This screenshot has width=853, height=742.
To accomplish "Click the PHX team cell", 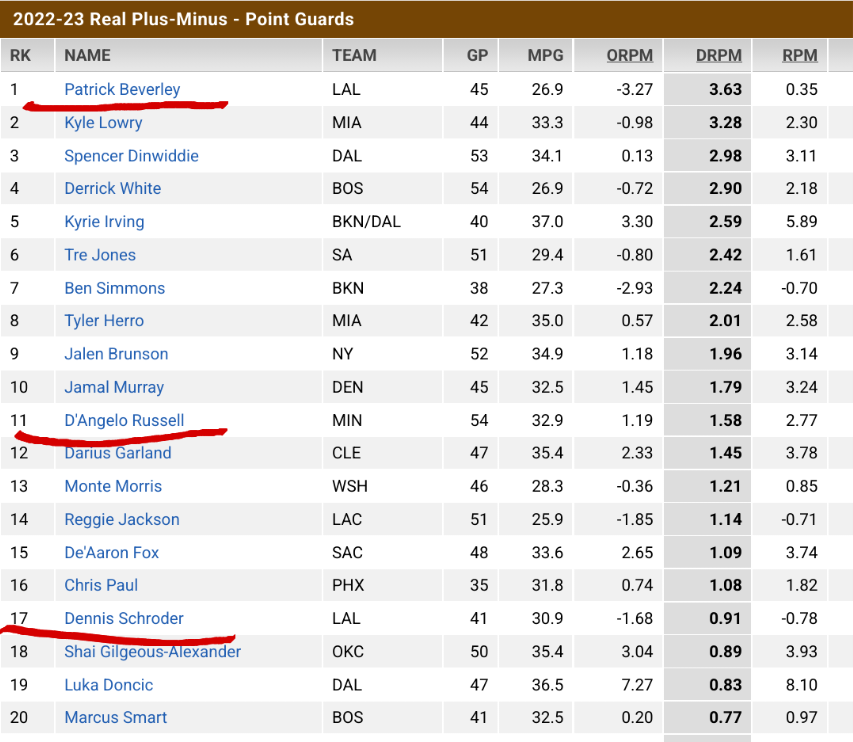I will (x=348, y=585).
